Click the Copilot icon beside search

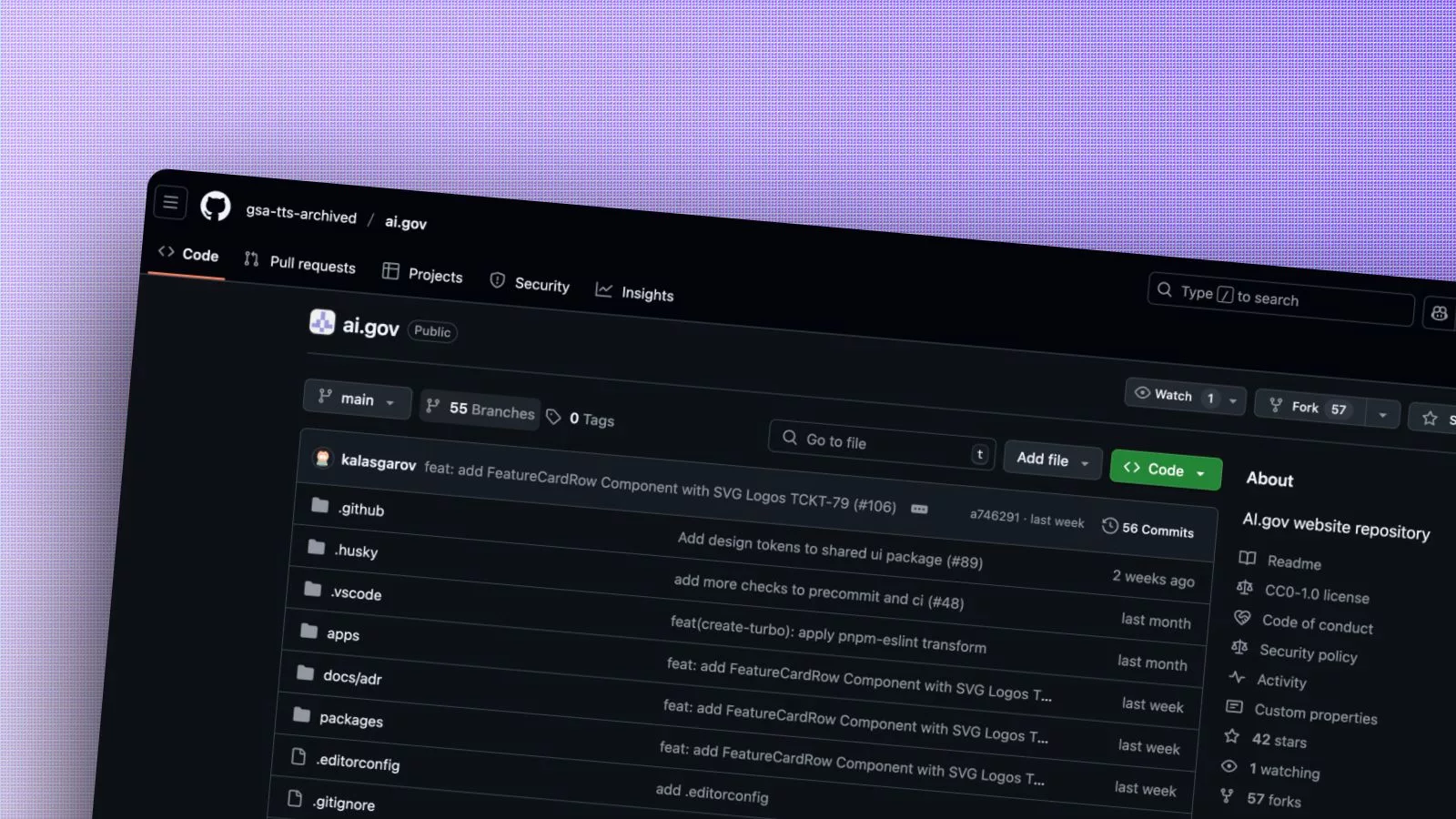tap(1439, 313)
